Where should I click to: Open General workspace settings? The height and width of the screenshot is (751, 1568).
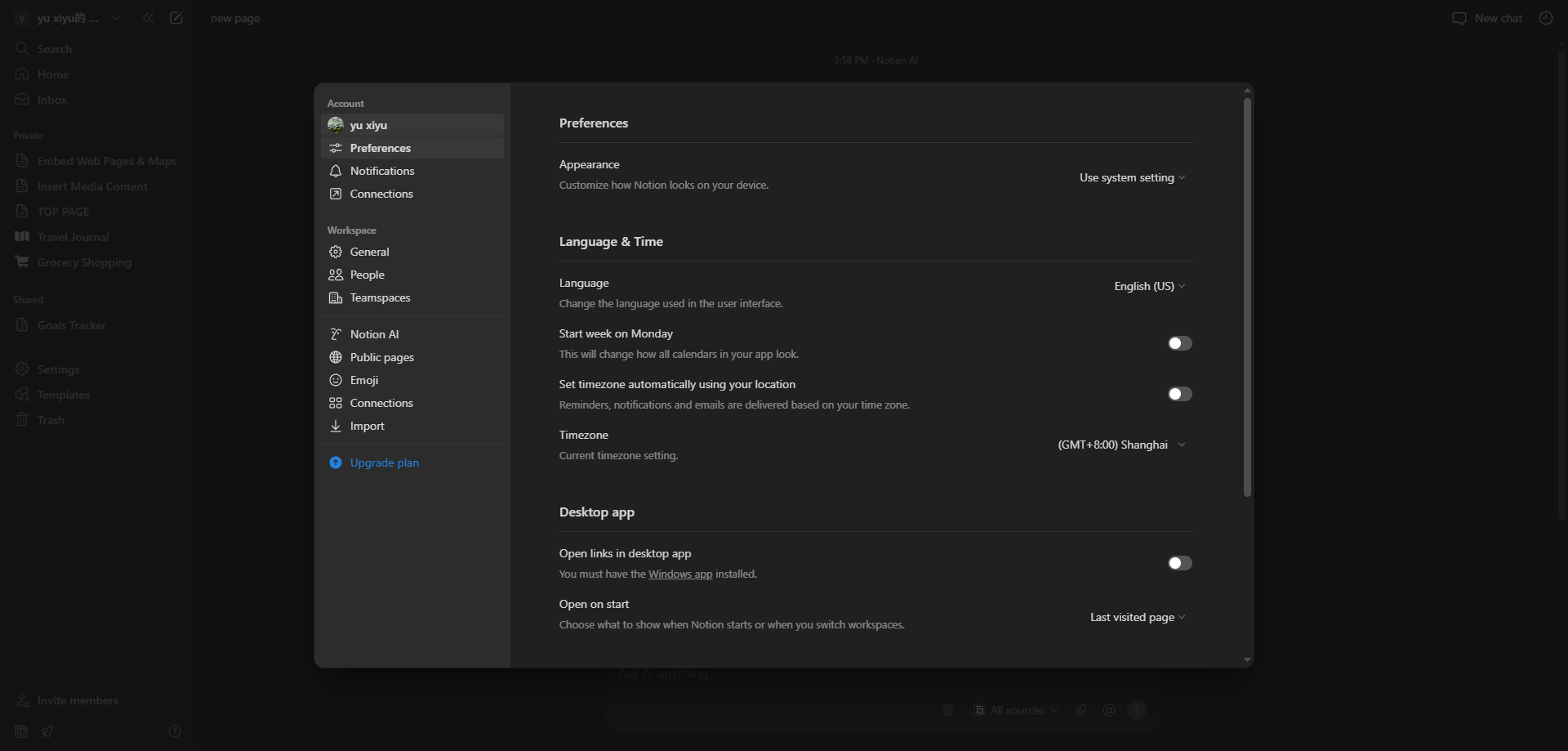click(x=412, y=252)
